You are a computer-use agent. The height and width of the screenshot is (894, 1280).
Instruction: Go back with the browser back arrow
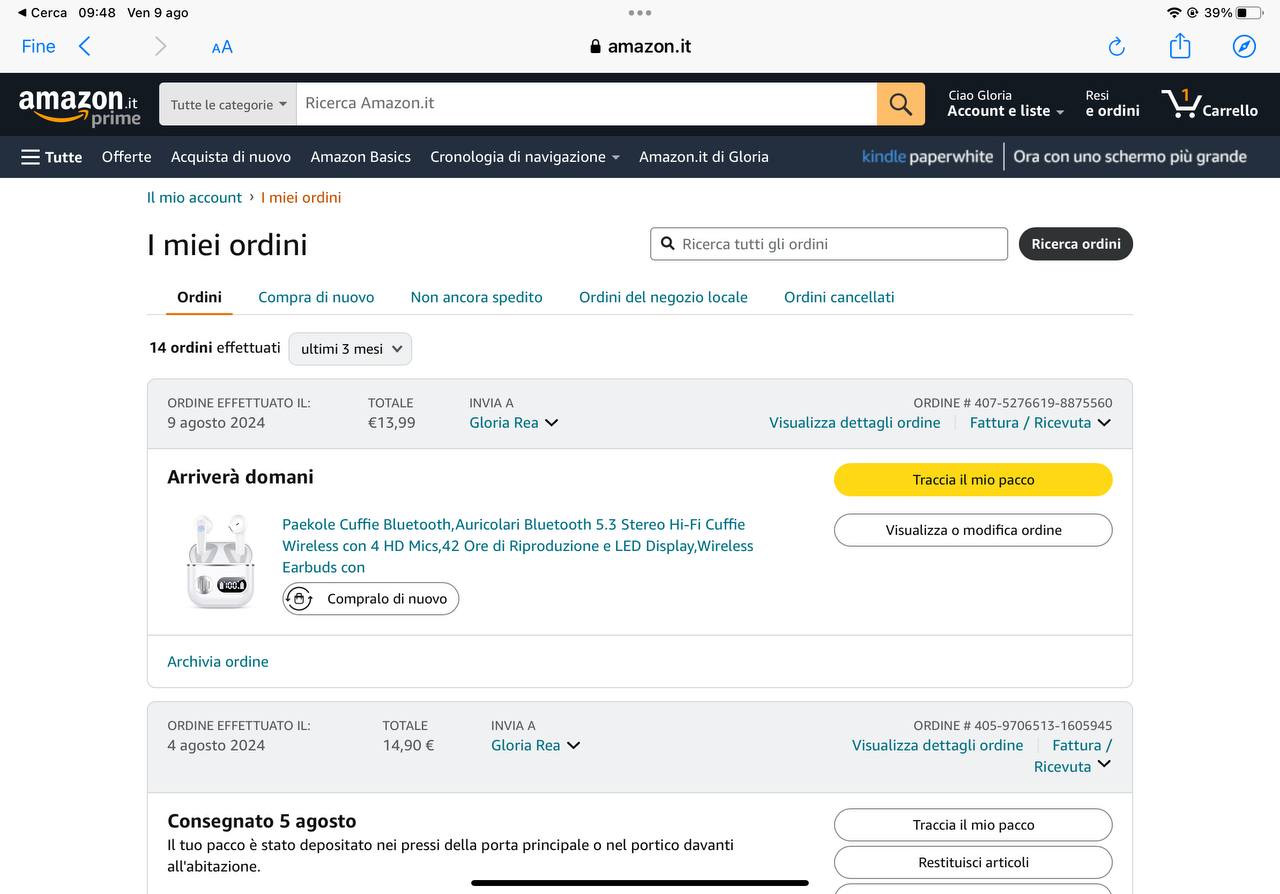point(85,46)
